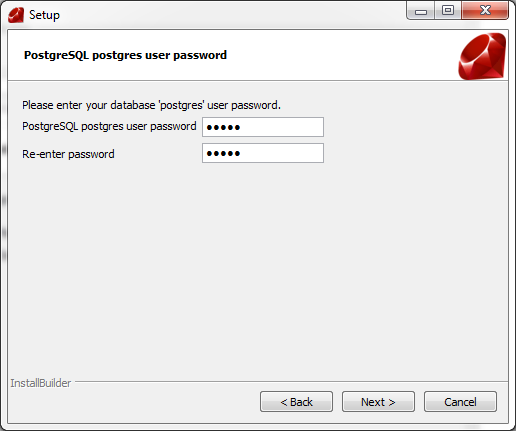Minimize the Setup window

(x=421, y=11)
